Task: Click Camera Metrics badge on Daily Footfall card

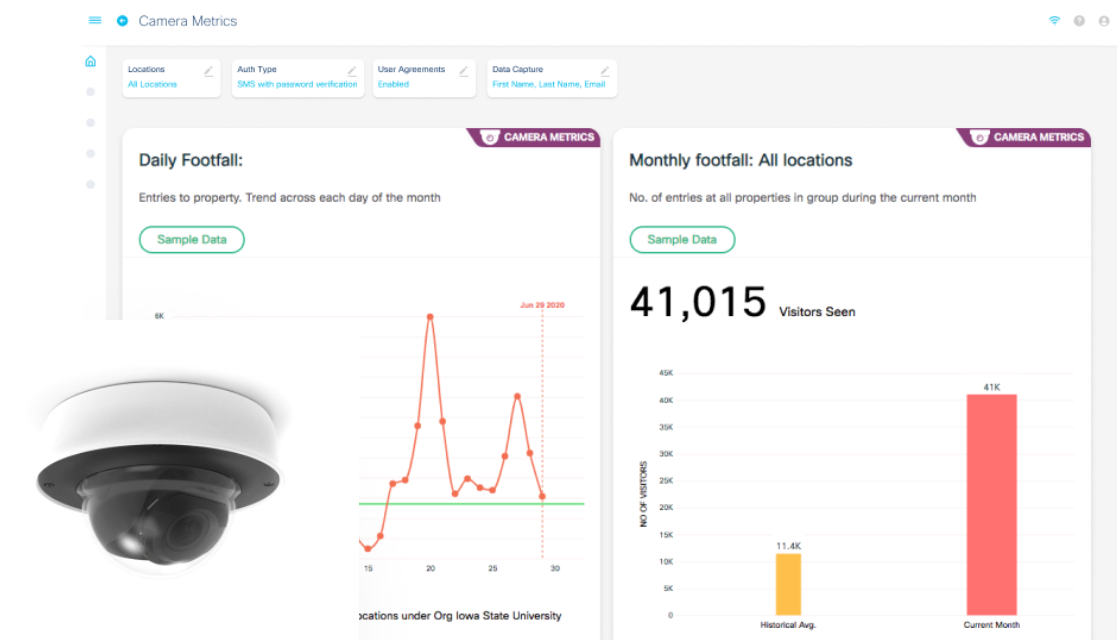Action: coord(538,137)
